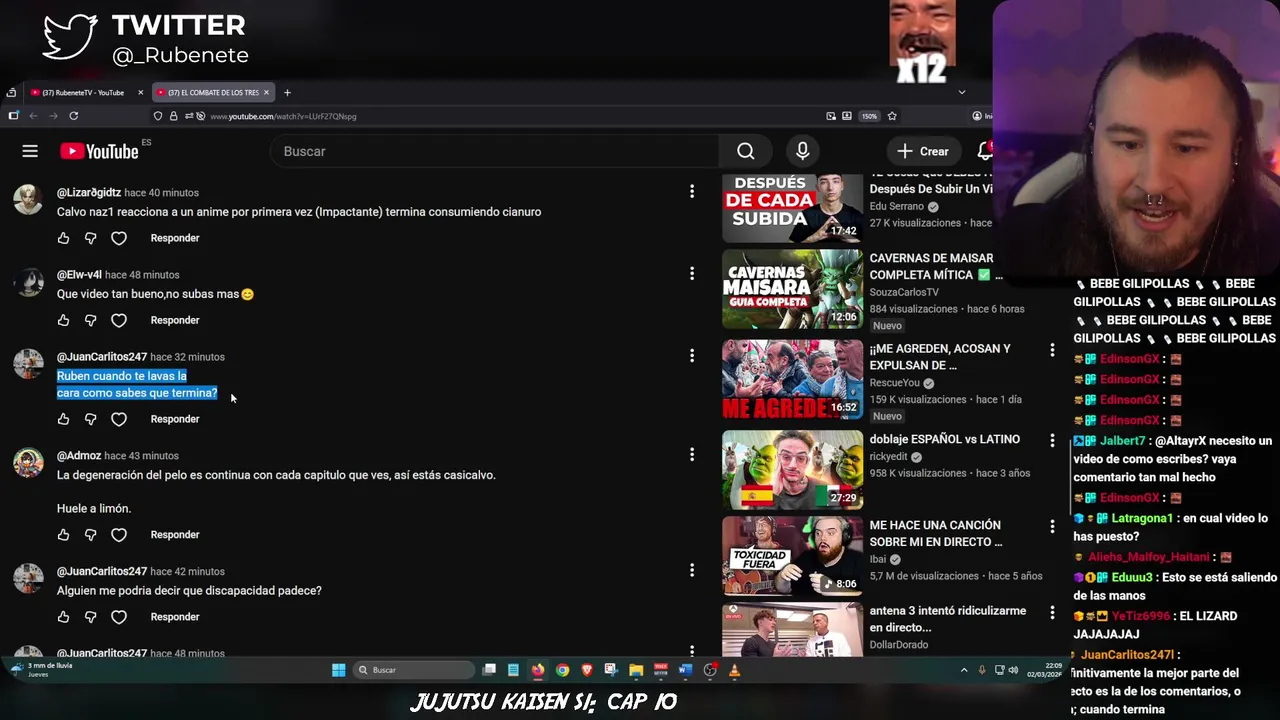Open 'doblaje ESPAÑOL vs LATINO' thumbnail
1280x720 pixels.
point(792,470)
